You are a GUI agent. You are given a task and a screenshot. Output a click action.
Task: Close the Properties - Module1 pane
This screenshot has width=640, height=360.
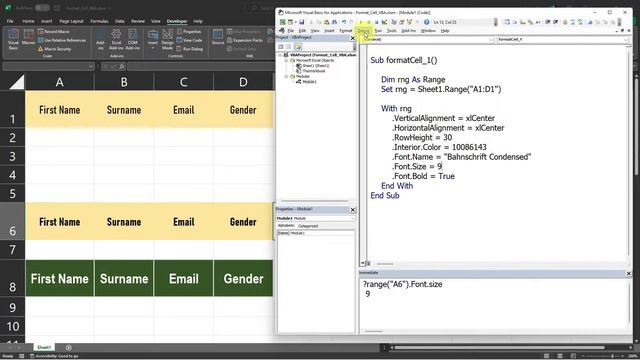(x=353, y=209)
